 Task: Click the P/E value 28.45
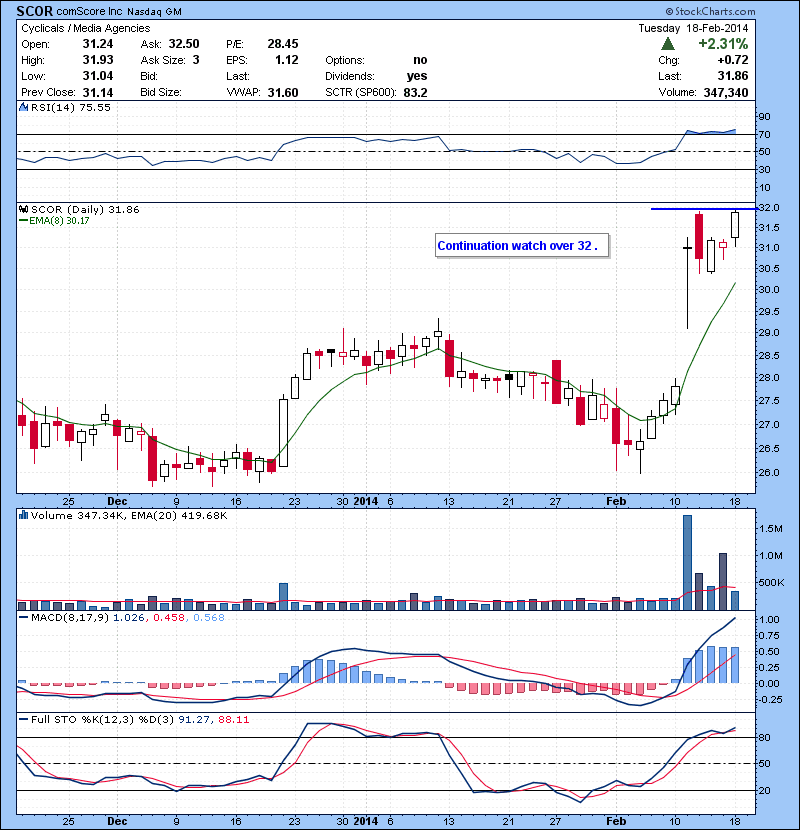283,43
